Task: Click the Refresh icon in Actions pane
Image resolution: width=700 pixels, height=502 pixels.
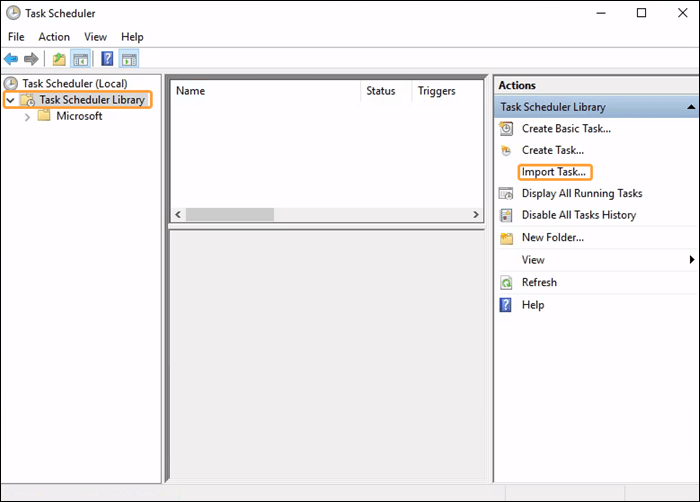Action: [506, 283]
